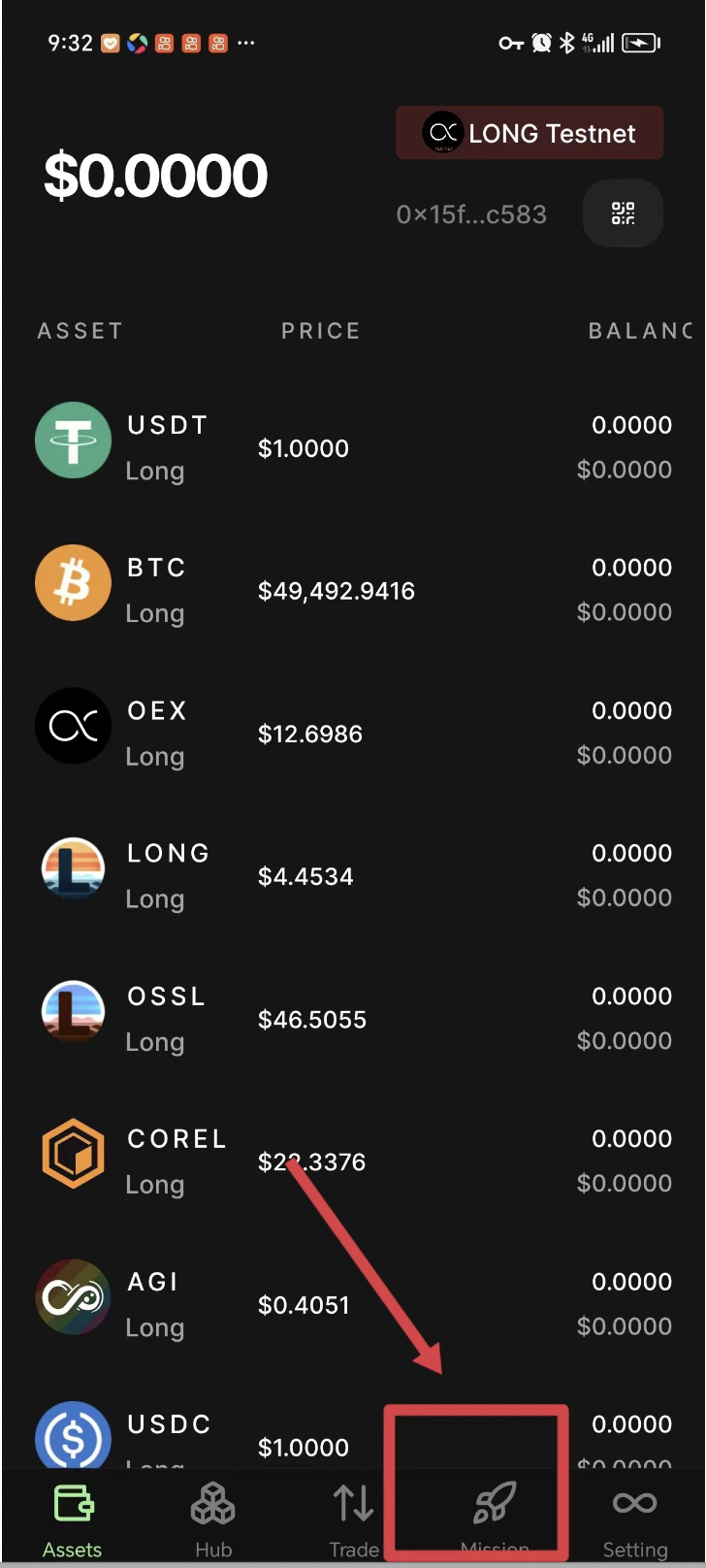Tap the QR code icon button
Image resolution: width=706 pixels, height=1568 pixels.
[x=623, y=213]
